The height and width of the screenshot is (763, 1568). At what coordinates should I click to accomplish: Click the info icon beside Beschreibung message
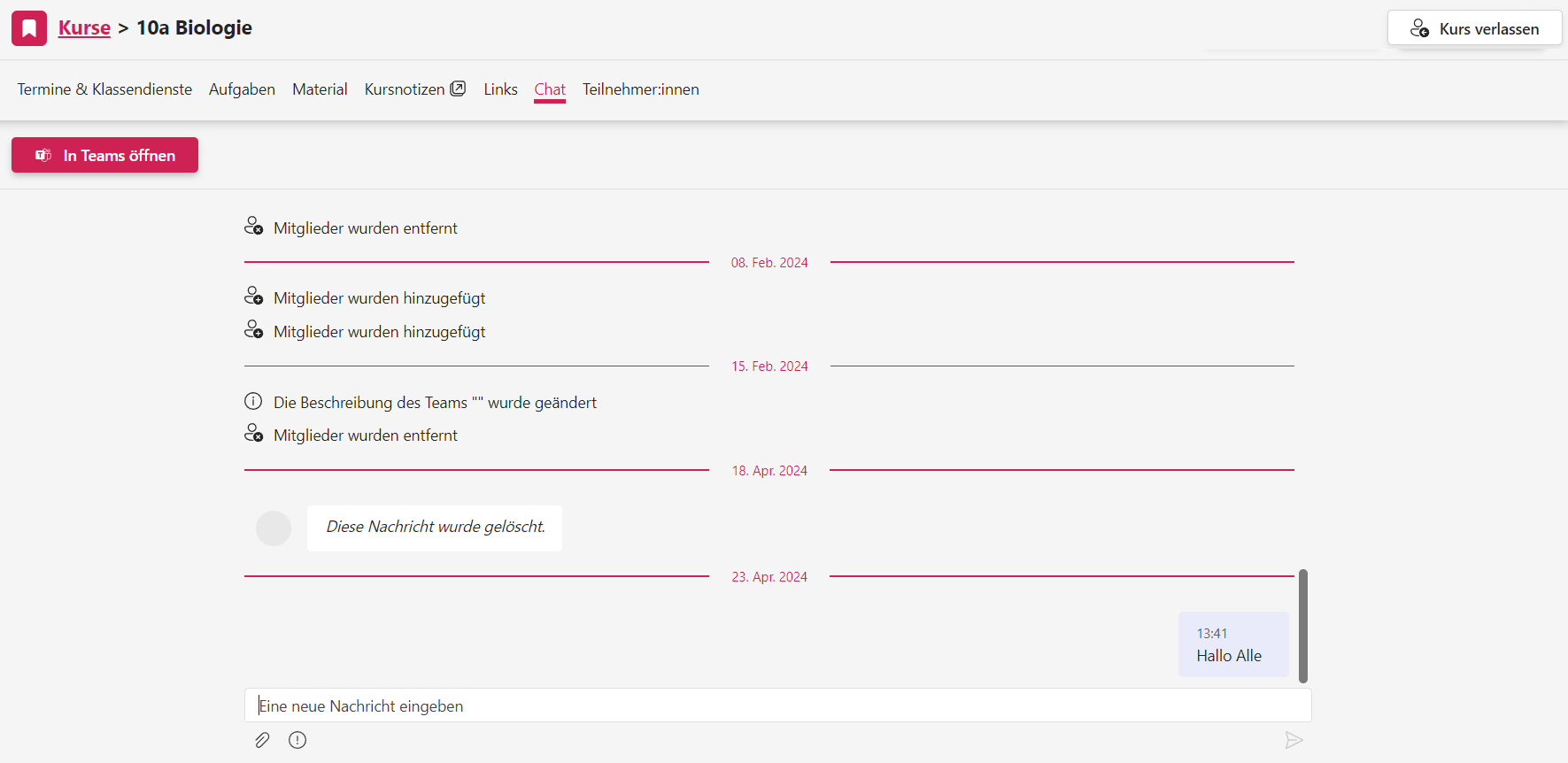(x=253, y=402)
